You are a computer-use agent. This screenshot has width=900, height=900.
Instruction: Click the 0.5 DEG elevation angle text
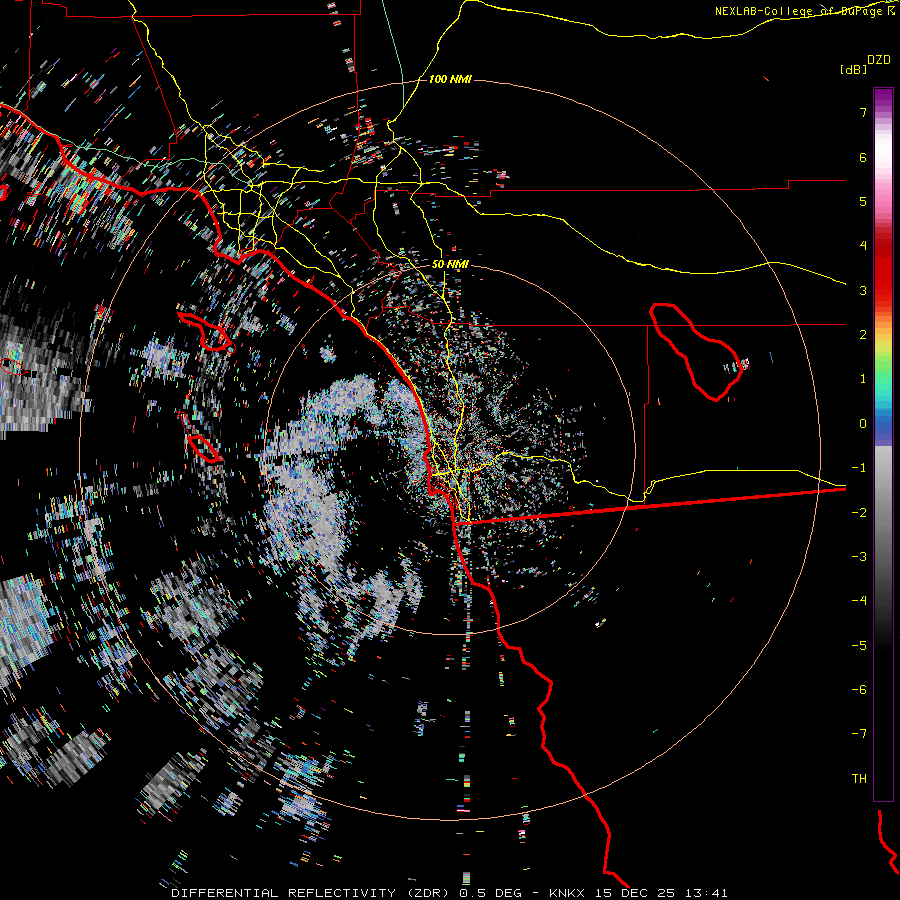click(x=490, y=893)
